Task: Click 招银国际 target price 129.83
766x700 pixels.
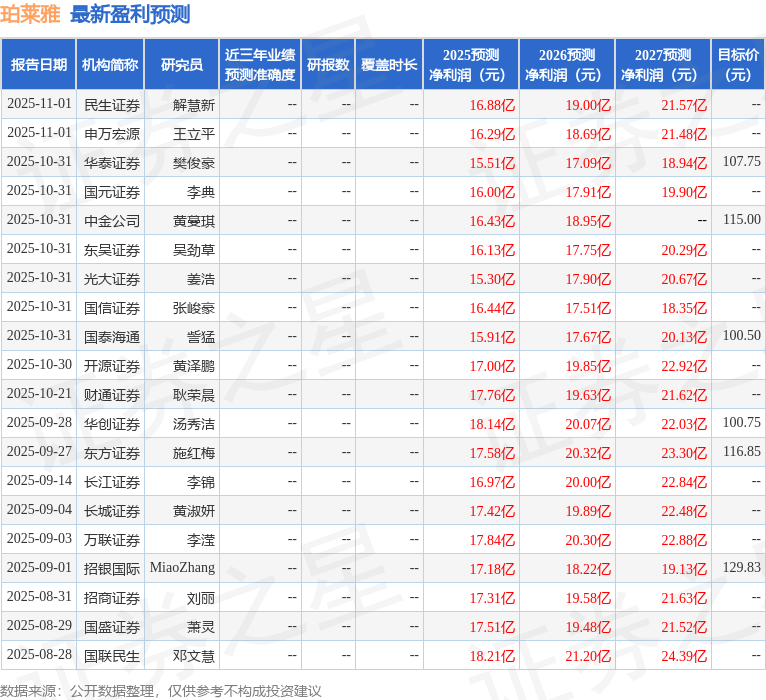Action: (x=741, y=568)
